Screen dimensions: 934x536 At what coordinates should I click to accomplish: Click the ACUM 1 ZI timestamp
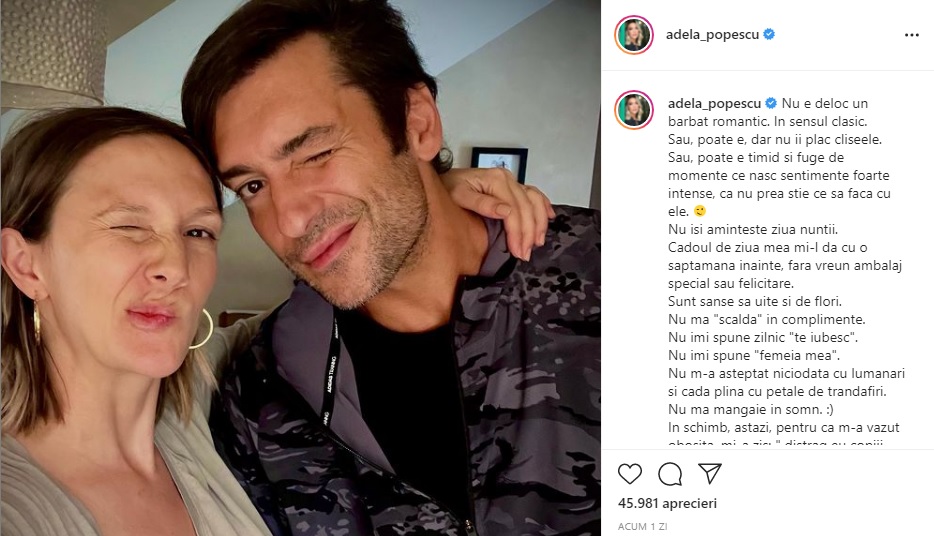tap(642, 526)
